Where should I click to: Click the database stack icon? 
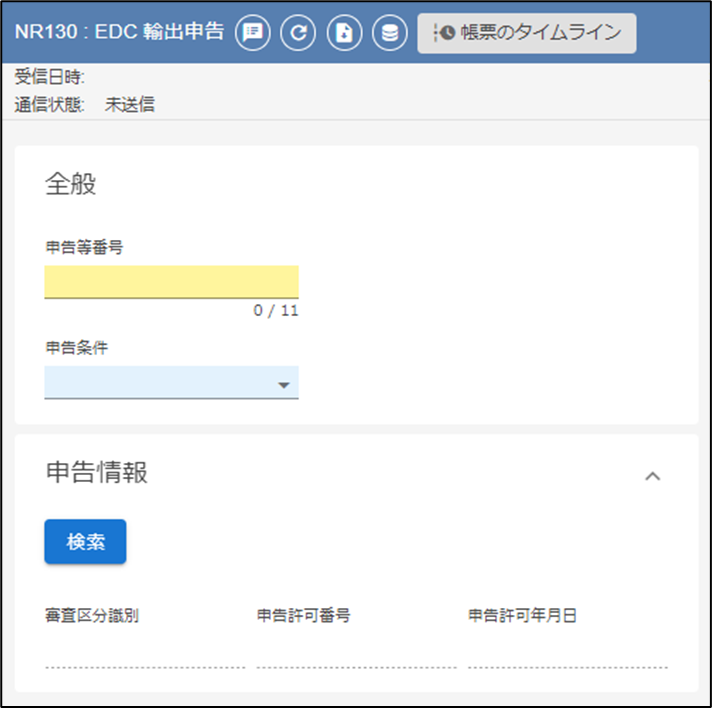pos(390,33)
